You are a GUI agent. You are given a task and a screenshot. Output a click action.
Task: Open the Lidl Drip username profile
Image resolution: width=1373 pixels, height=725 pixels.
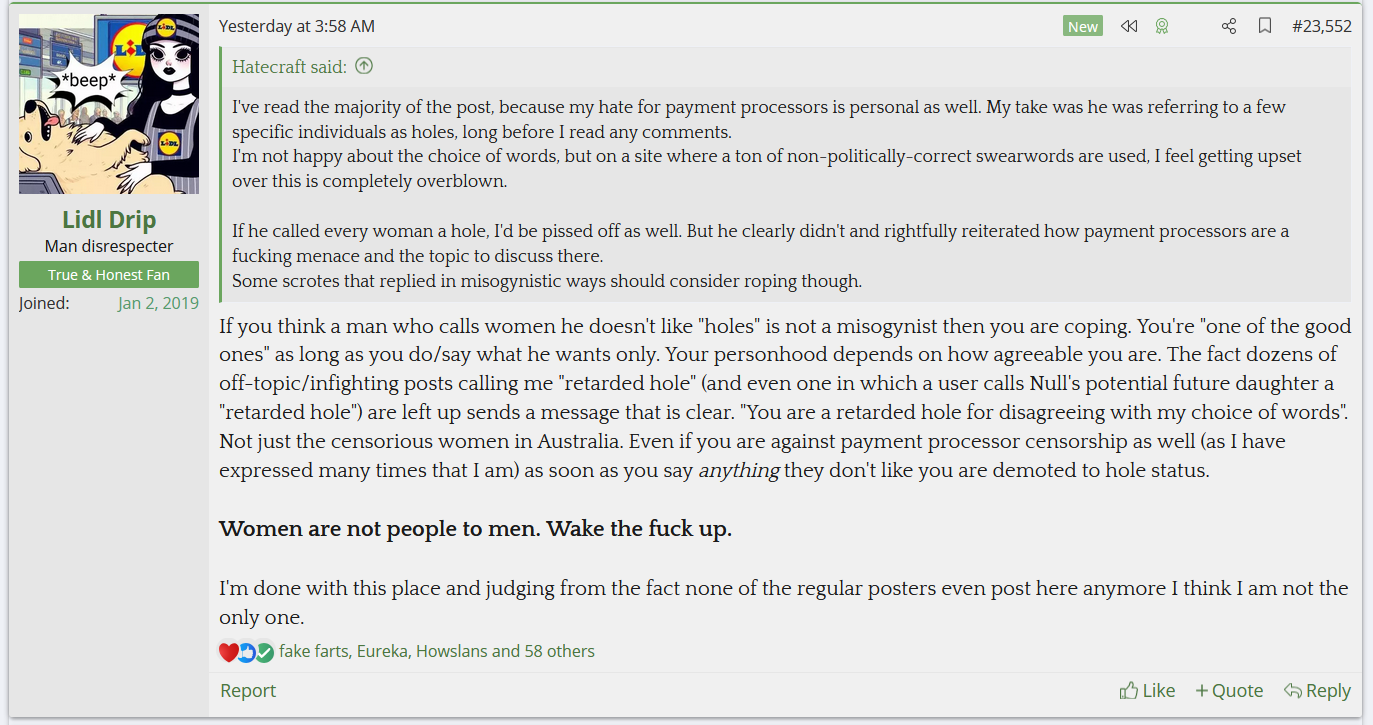(109, 220)
